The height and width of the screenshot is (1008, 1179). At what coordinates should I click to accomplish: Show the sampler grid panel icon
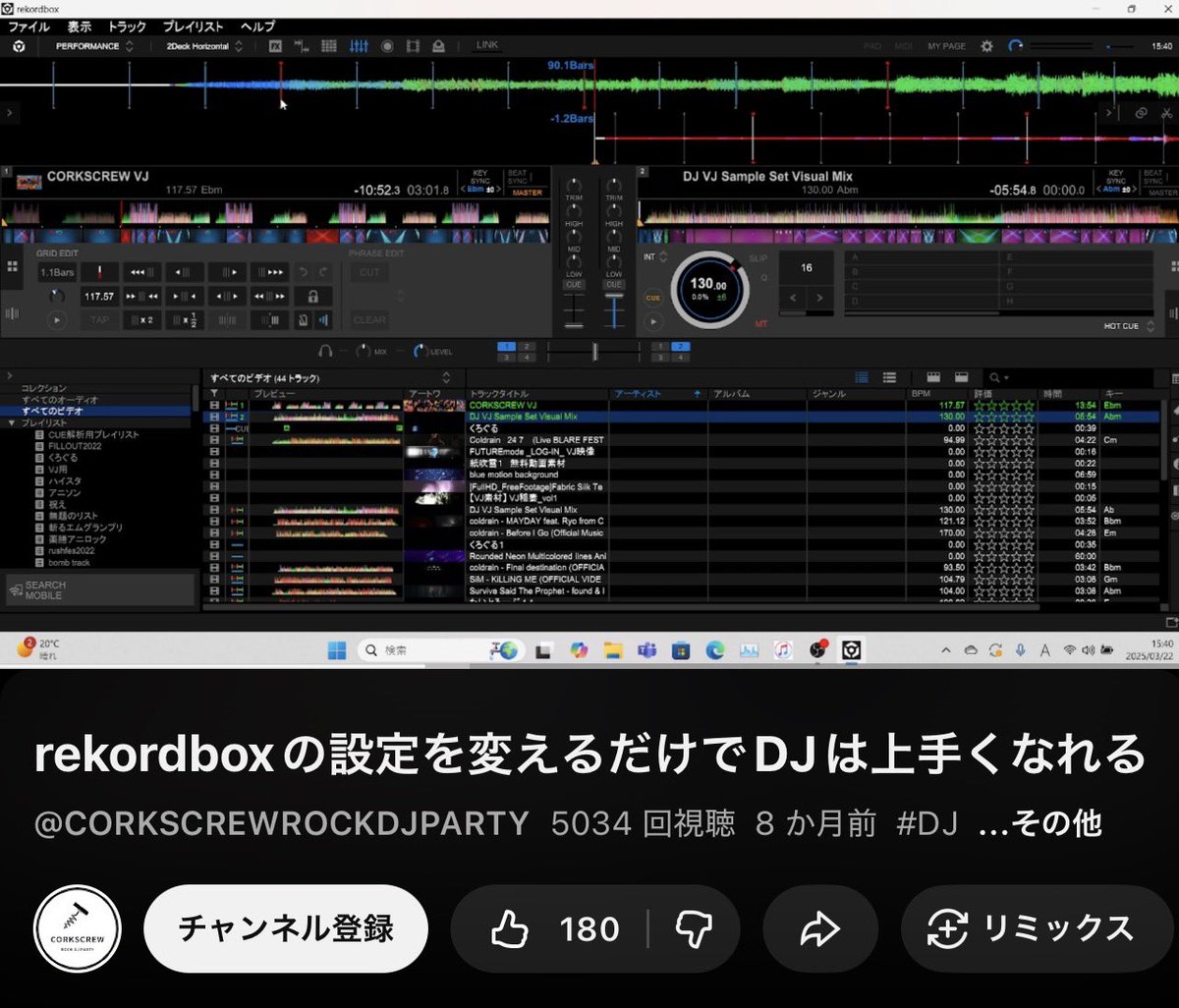[x=329, y=46]
